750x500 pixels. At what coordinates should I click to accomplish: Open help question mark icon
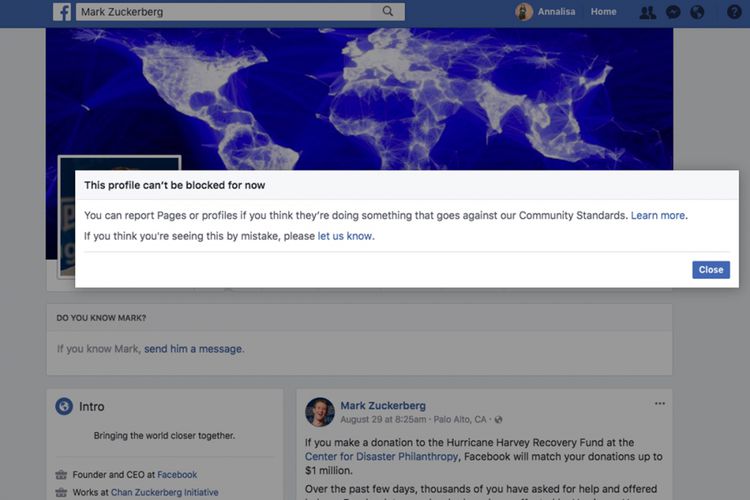click(x=734, y=12)
